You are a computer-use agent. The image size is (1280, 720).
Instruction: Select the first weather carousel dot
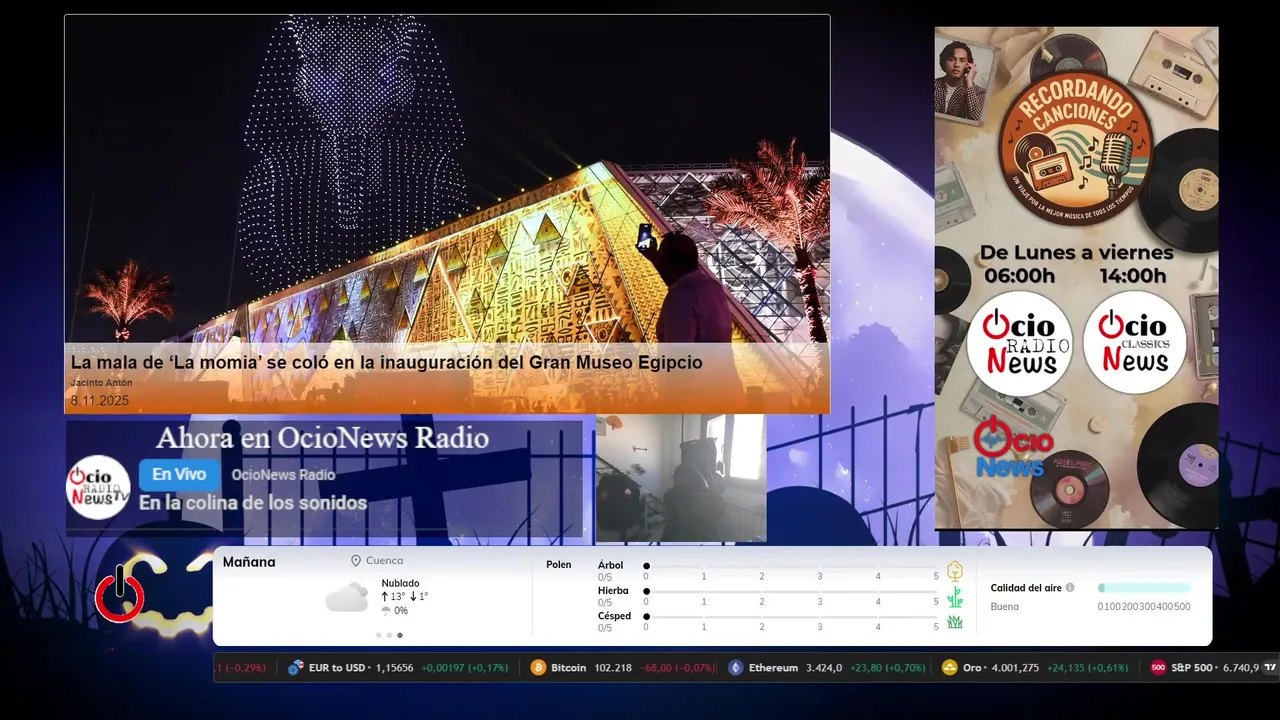[x=378, y=635]
